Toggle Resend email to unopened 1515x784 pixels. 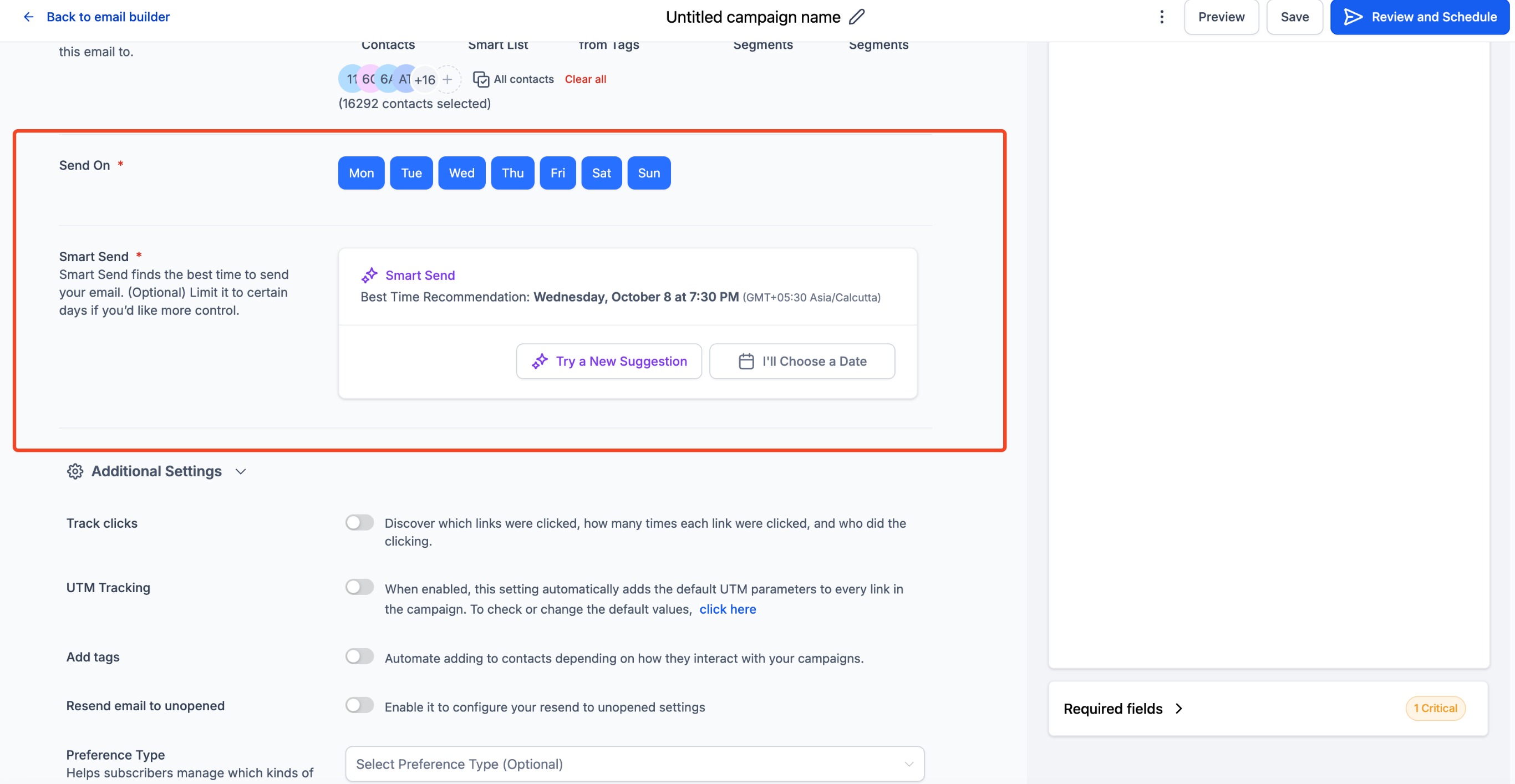[x=359, y=705]
